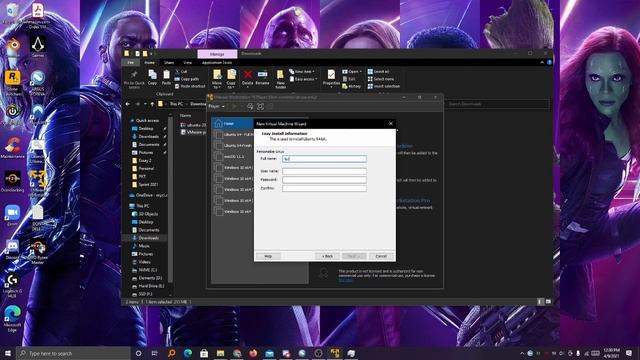
Task: Select Downloads under This PC
Action: point(145,238)
